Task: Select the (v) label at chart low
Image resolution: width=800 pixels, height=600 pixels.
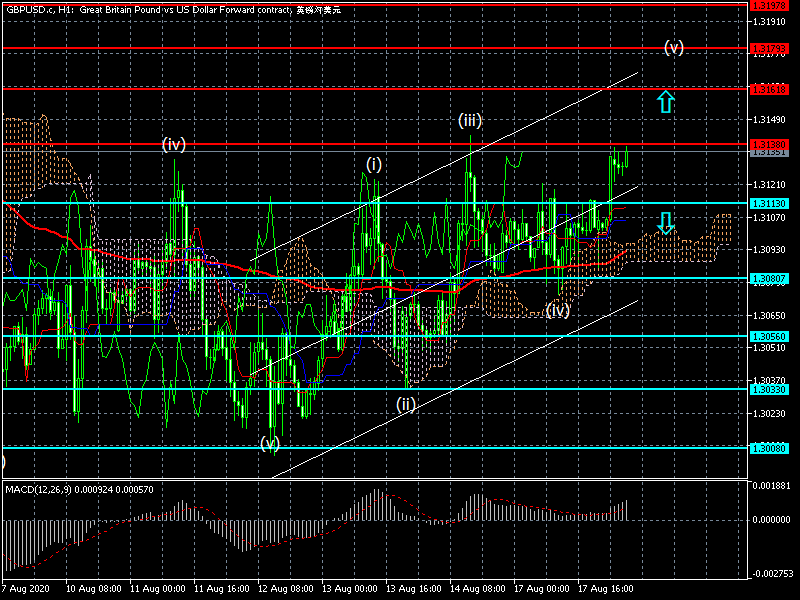Action: coord(270,443)
